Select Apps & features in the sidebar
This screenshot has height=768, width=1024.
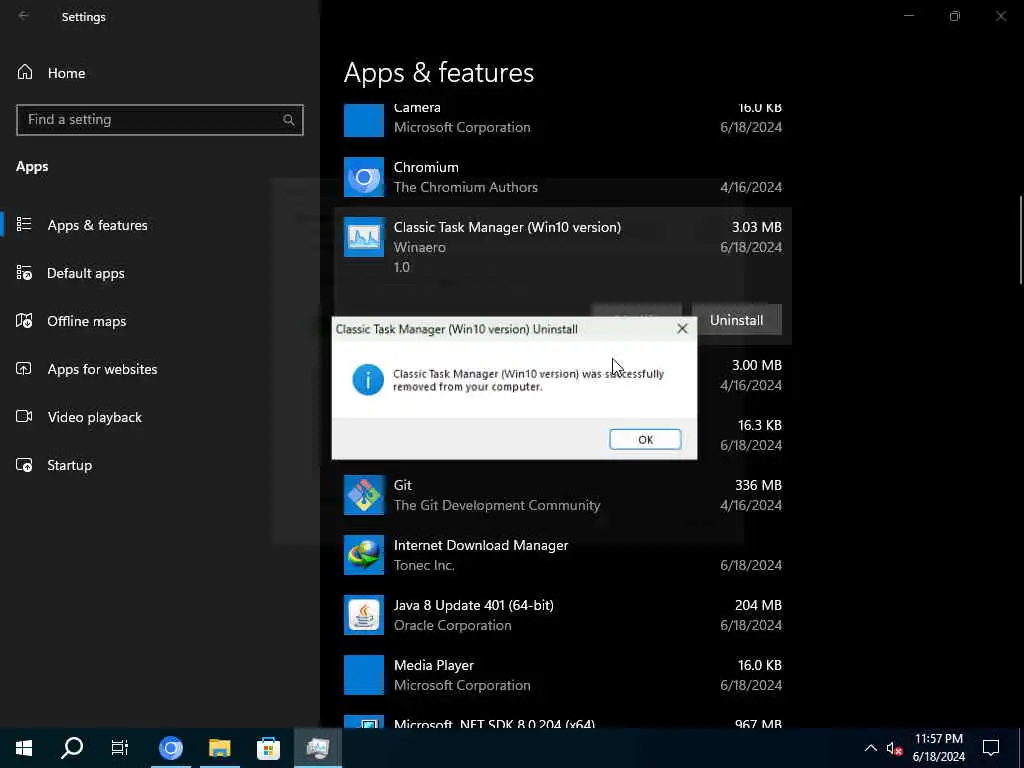click(97, 225)
